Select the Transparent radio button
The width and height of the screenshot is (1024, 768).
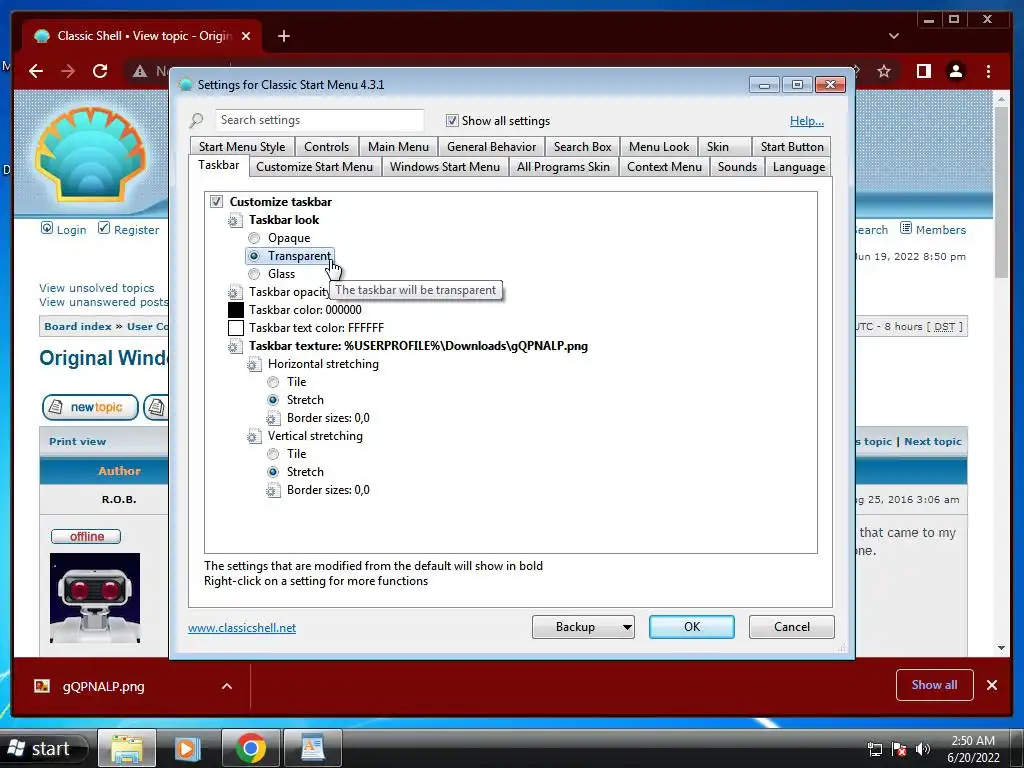click(x=254, y=256)
